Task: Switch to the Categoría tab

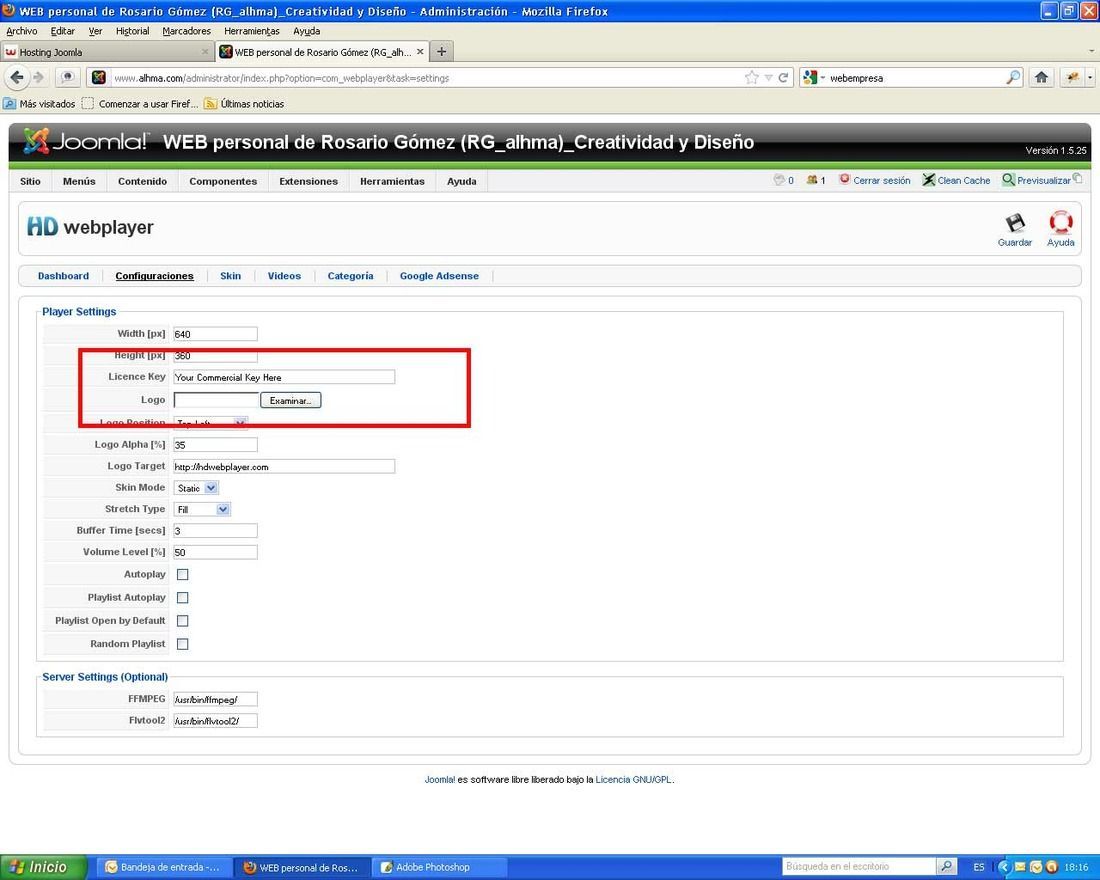Action: coord(350,276)
